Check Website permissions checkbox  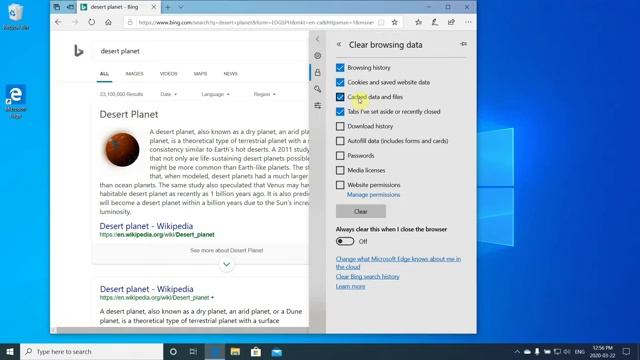(340, 185)
